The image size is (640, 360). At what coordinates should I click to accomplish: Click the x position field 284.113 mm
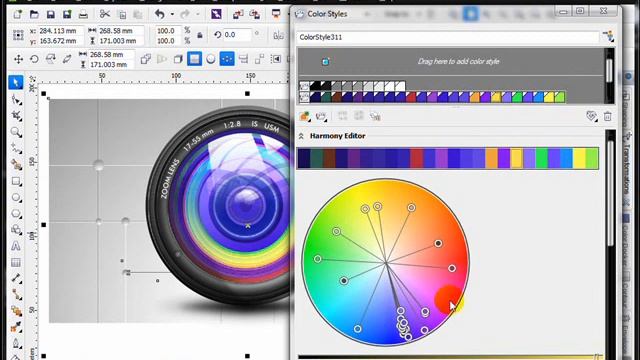61,31
